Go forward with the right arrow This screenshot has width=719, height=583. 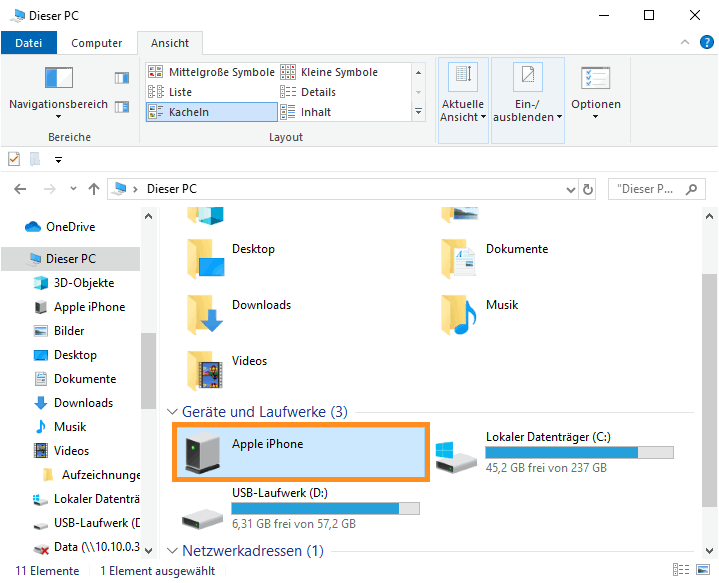pos(50,189)
